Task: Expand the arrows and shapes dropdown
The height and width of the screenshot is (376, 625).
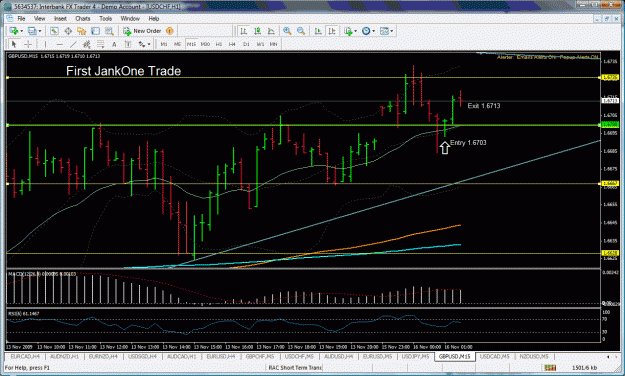Action: coord(149,44)
